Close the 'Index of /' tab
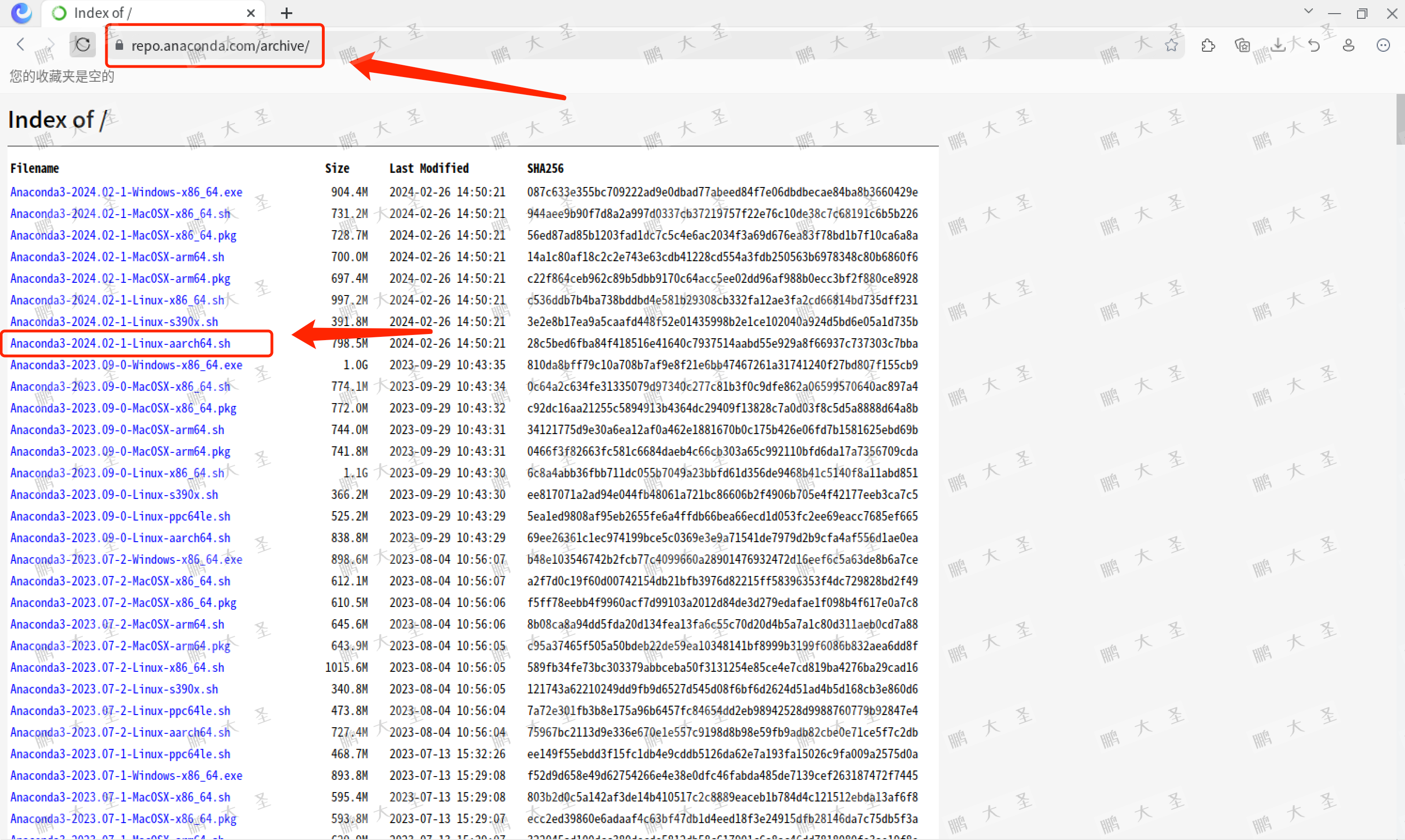Screen dimensions: 1405x840 point(251,13)
